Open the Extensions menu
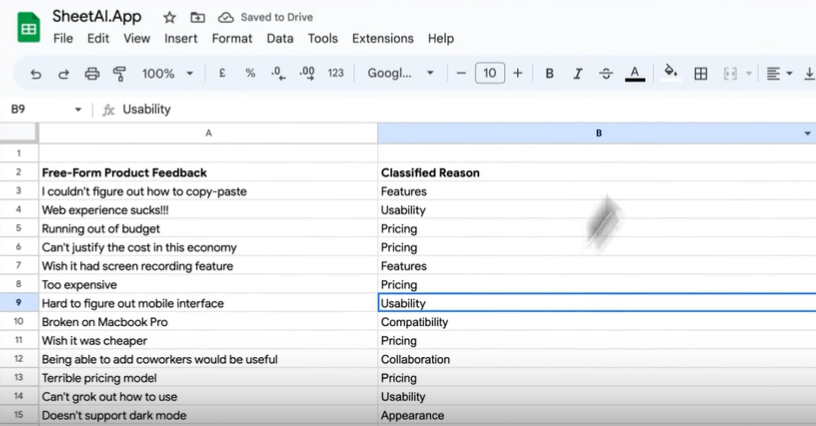The image size is (816, 426). coord(382,39)
